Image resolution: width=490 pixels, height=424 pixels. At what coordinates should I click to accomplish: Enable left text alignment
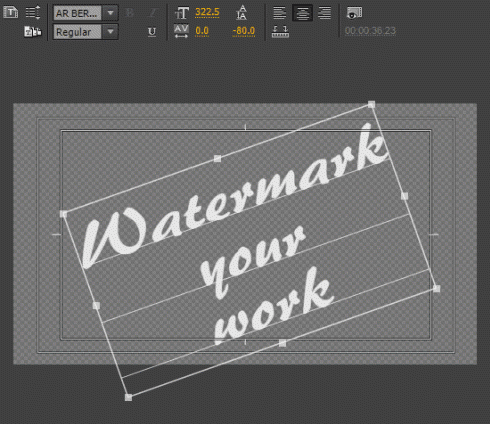(x=279, y=13)
